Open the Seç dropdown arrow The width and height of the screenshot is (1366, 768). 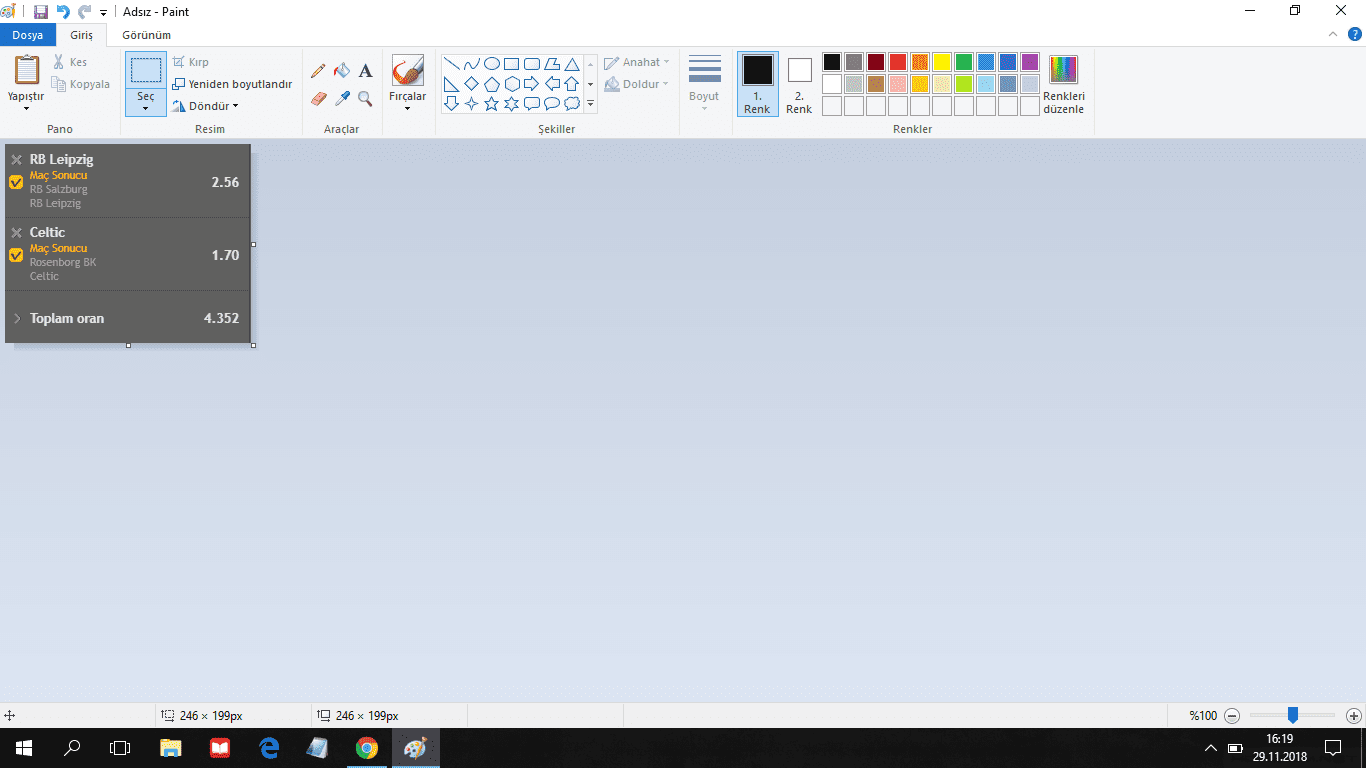146,108
